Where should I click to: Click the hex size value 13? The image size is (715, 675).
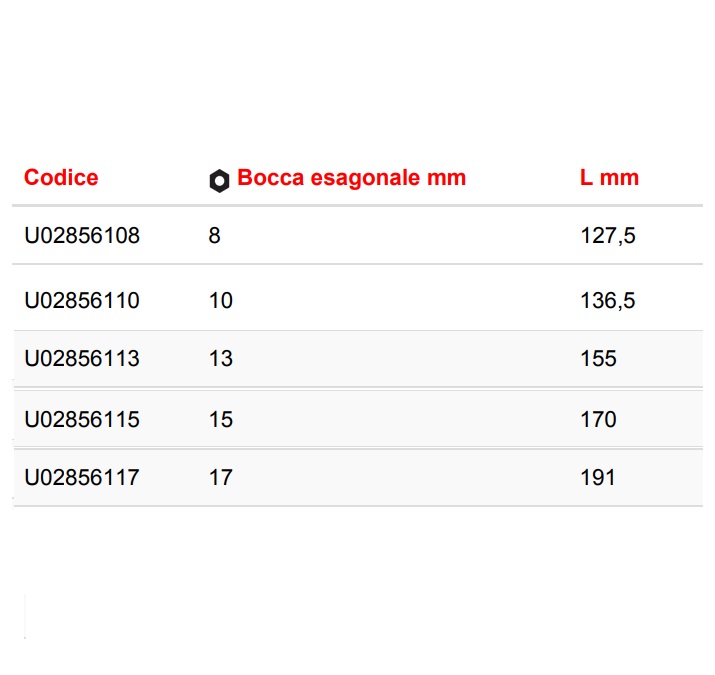tap(221, 358)
